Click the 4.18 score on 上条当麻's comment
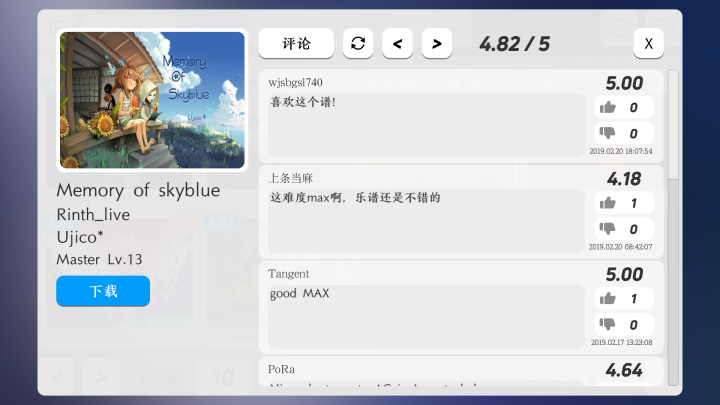 [624, 179]
